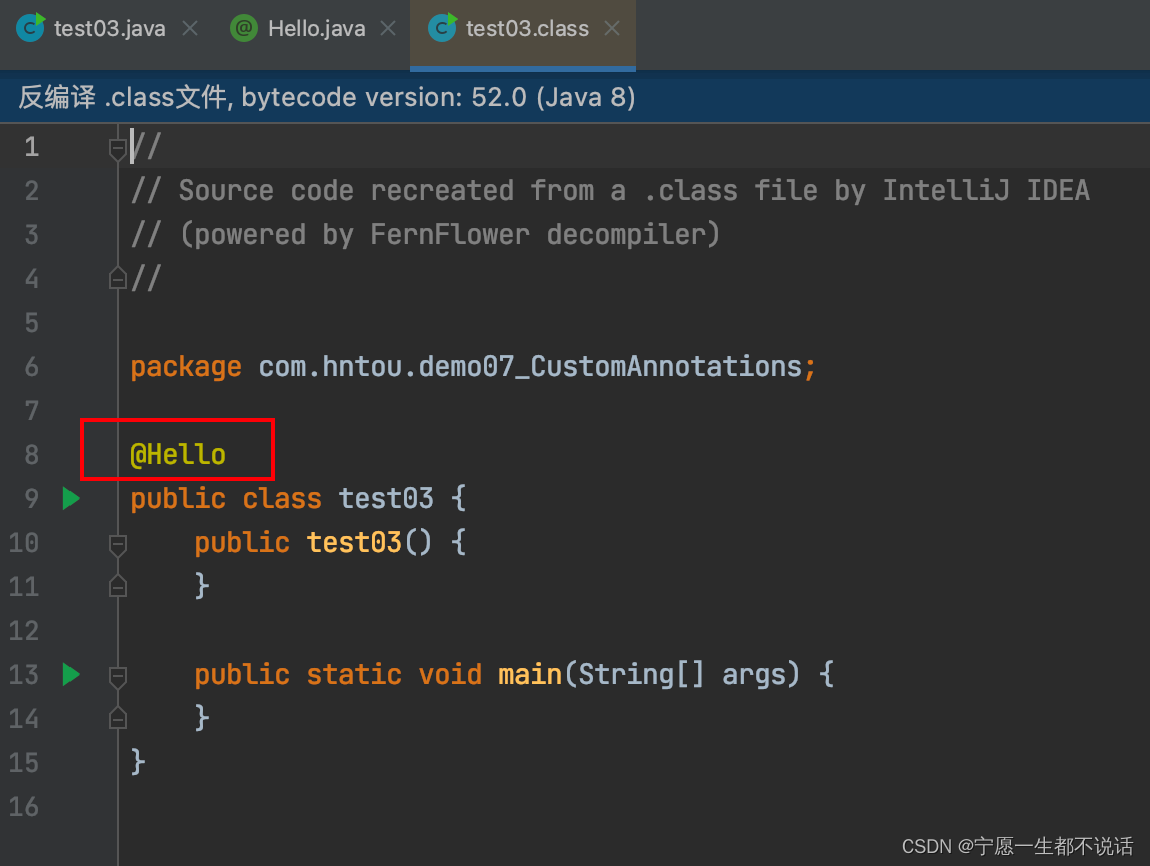Run test03 class using gutter run arrow
1150x866 pixels.
tap(69, 498)
